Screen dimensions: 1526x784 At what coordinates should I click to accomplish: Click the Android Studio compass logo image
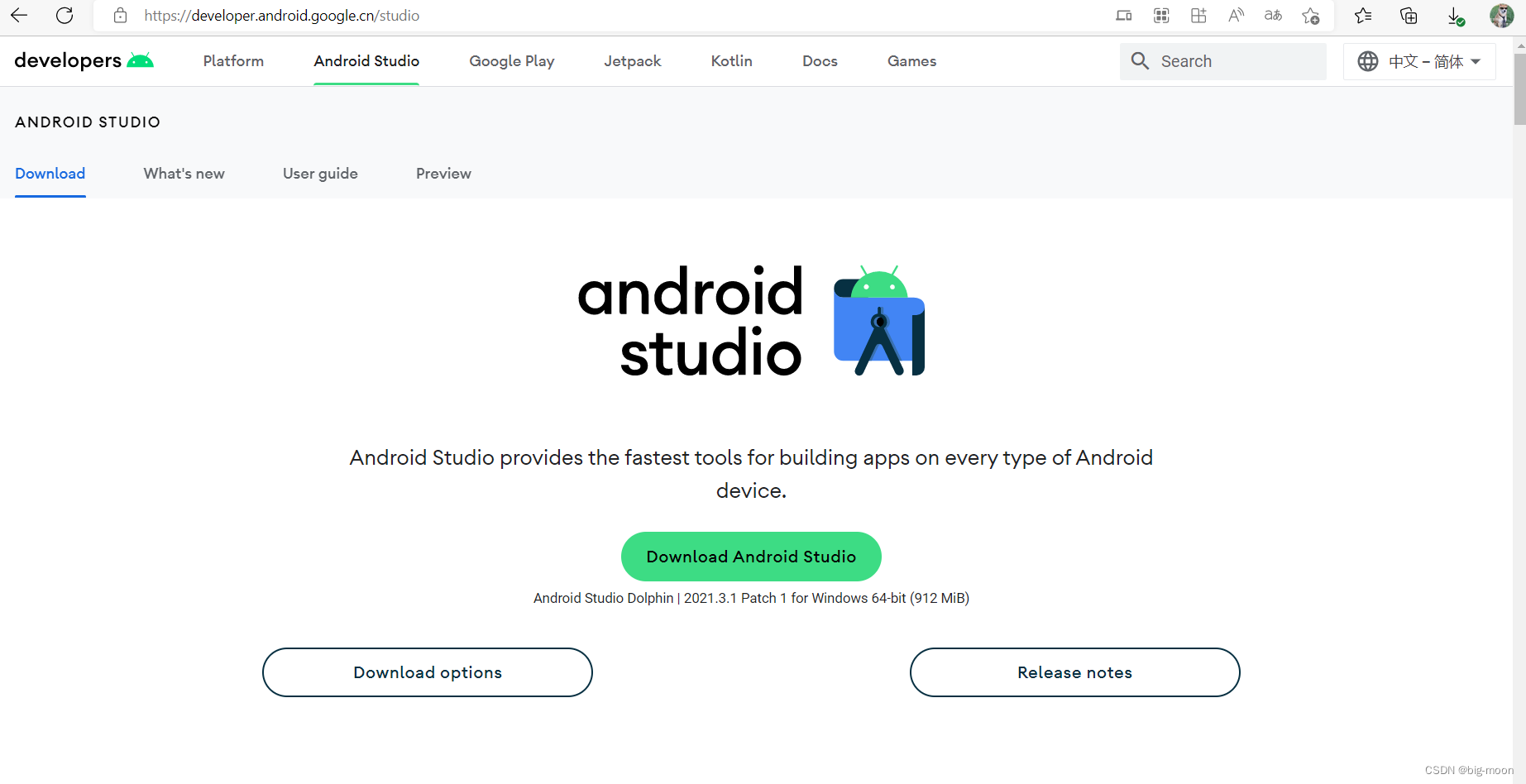(x=879, y=321)
